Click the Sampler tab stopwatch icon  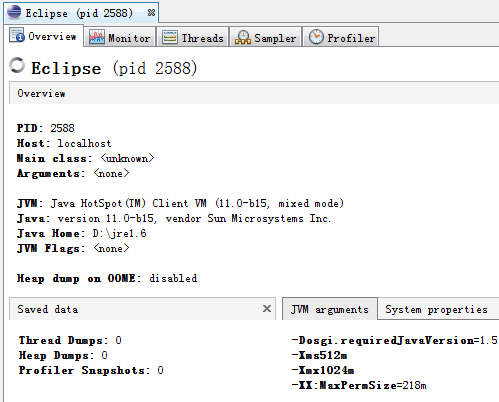click(x=243, y=37)
